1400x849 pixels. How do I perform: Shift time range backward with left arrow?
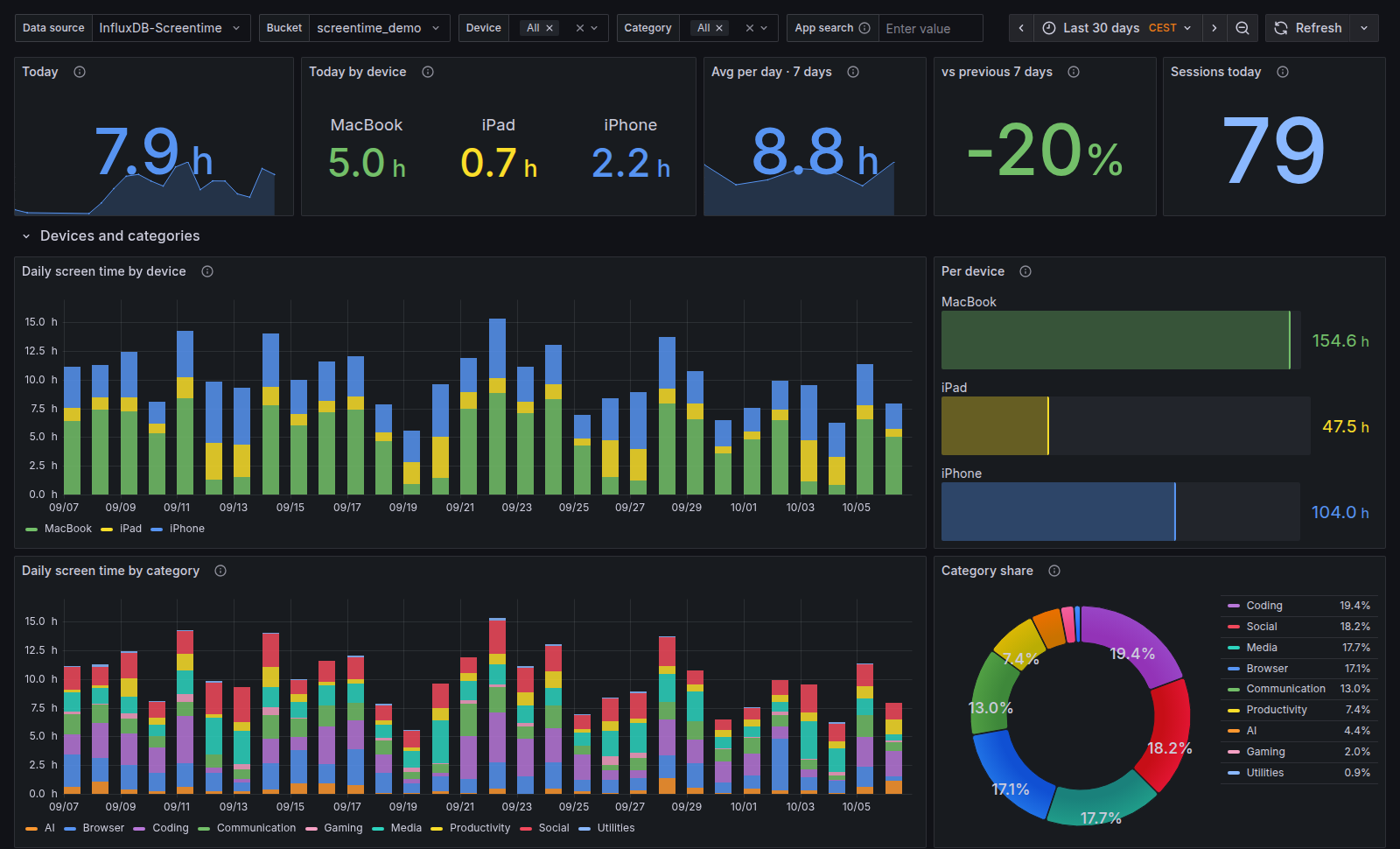(x=1021, y=28)
